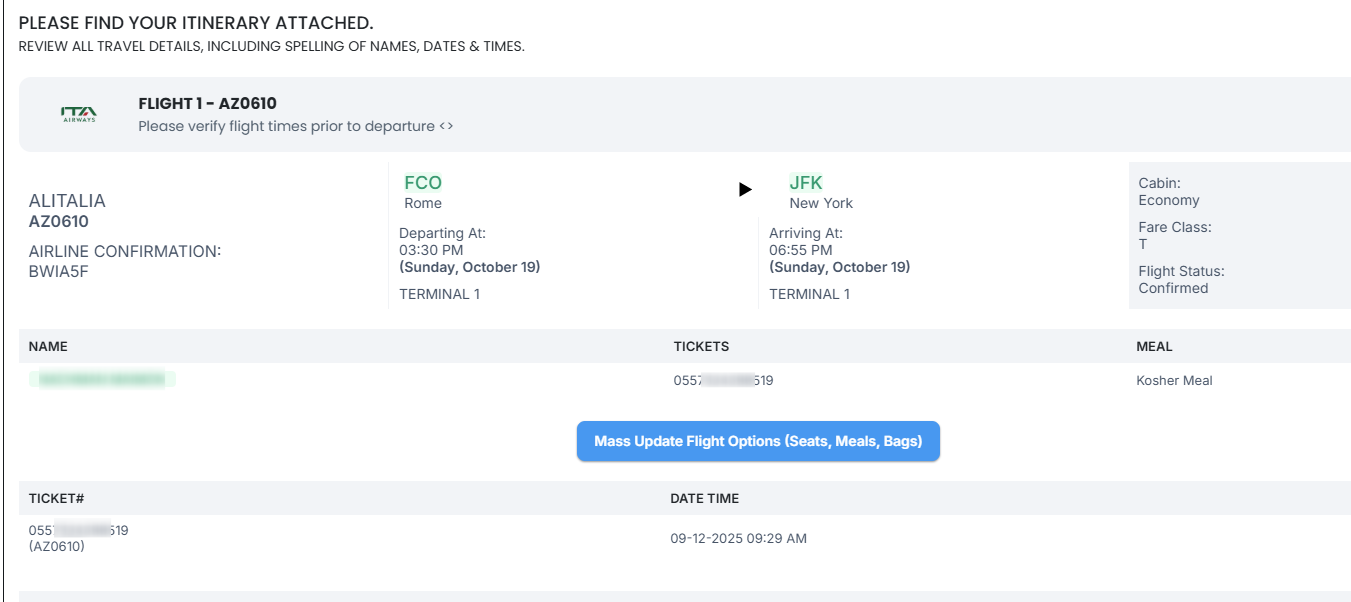Click the angle brackets icon after departure

(x=446, y=127)
